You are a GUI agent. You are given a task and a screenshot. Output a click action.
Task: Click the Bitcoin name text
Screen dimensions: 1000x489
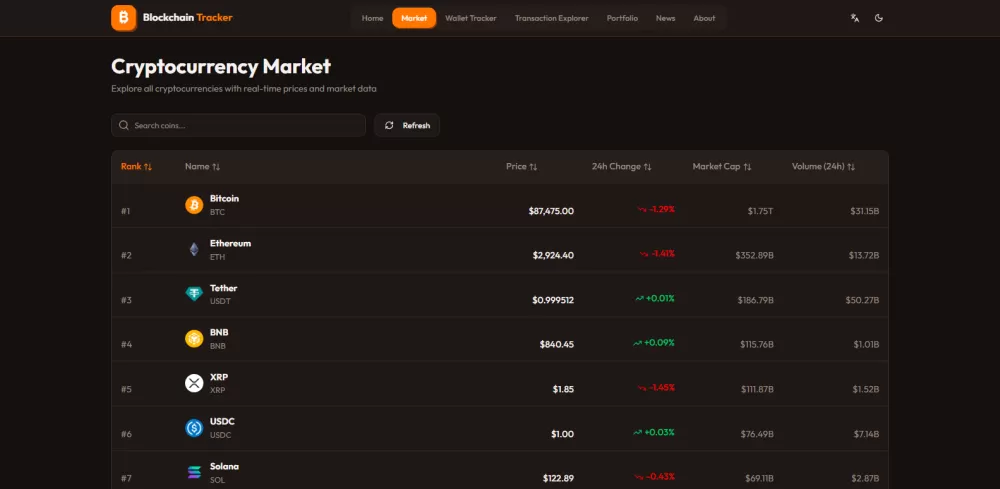click(224, 198)
